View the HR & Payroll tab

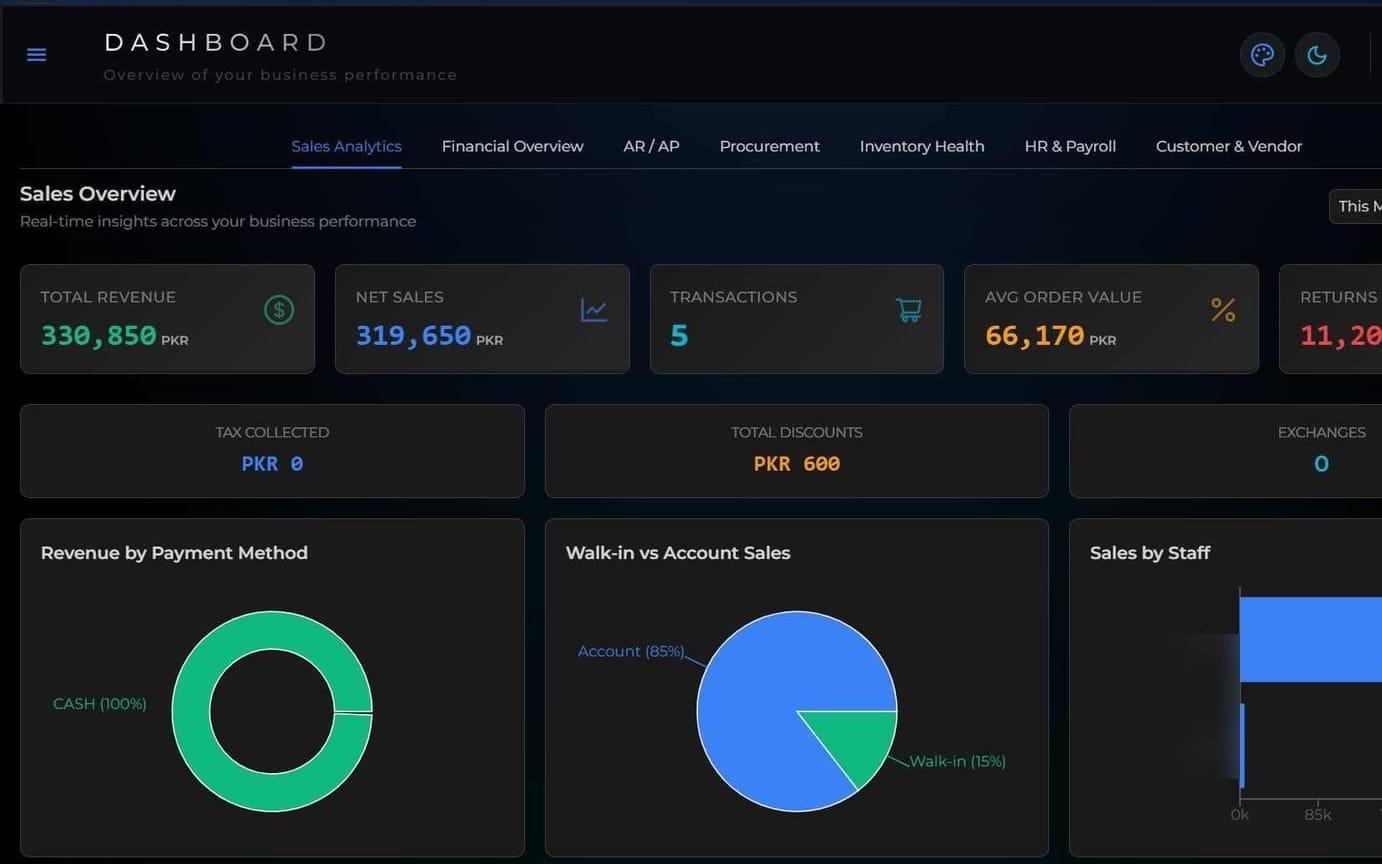[1070, 146]
